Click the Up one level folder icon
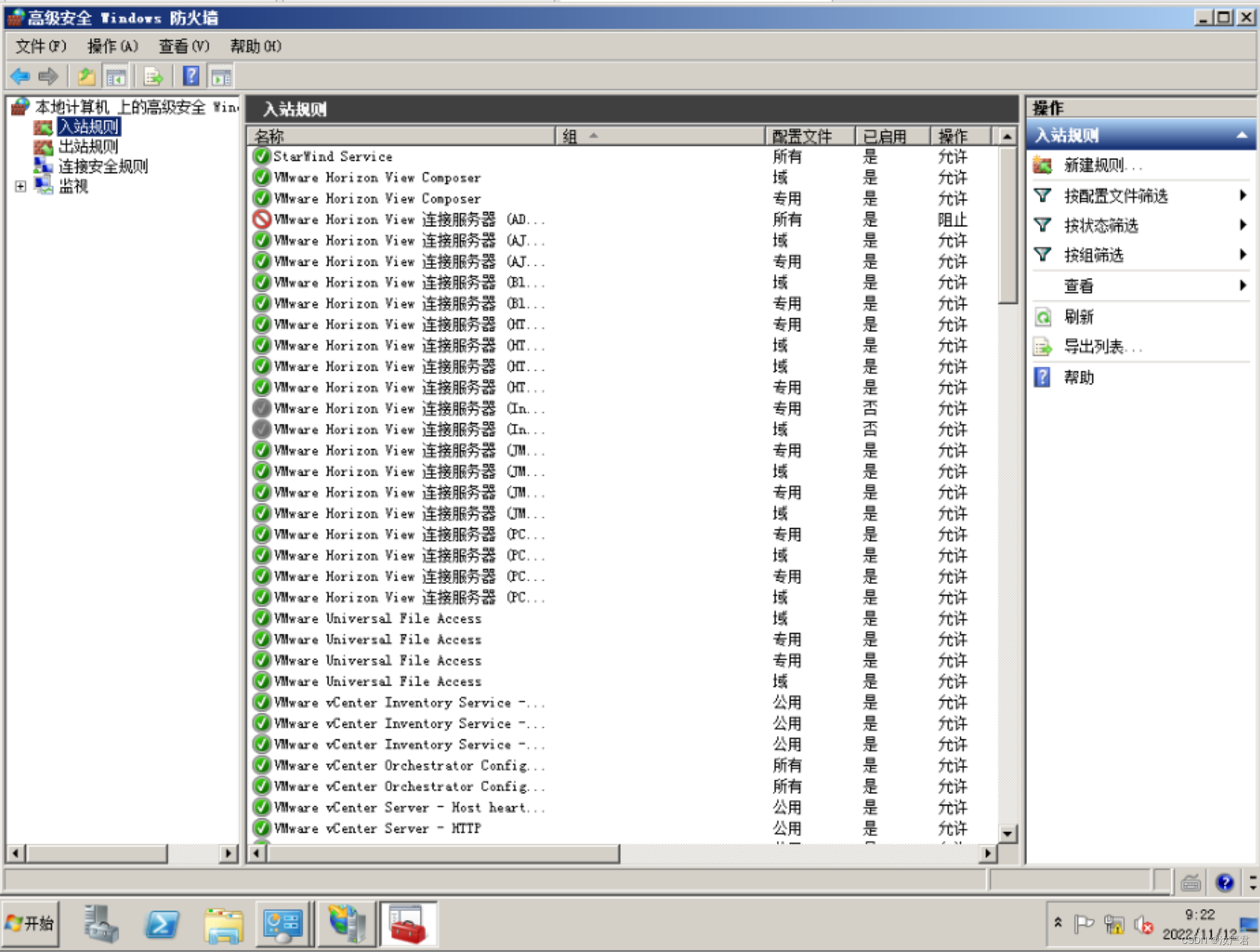Image resolution: width=1260 pixels, height=952 pixels. [86, 76]
